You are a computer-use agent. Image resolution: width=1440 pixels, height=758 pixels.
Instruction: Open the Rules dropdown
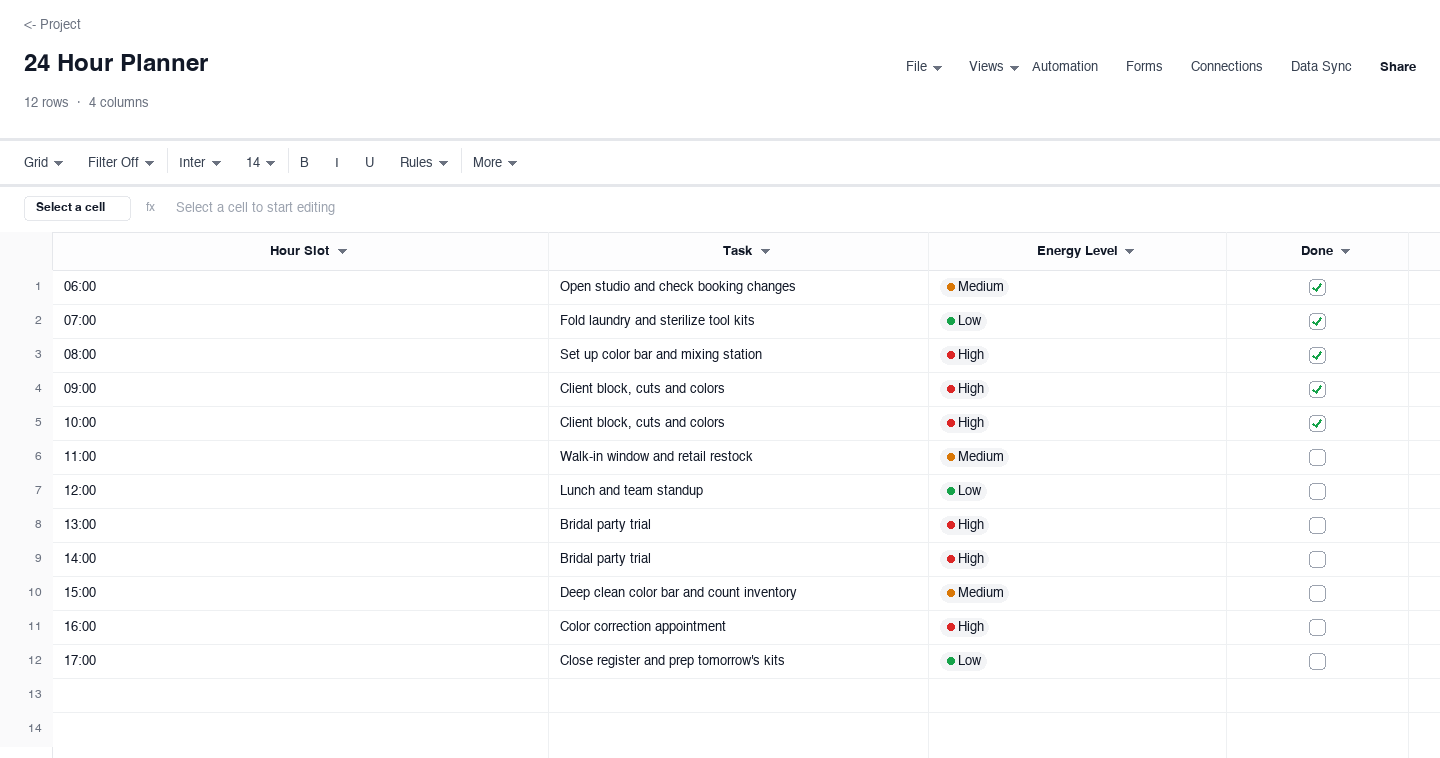point(424,162)
